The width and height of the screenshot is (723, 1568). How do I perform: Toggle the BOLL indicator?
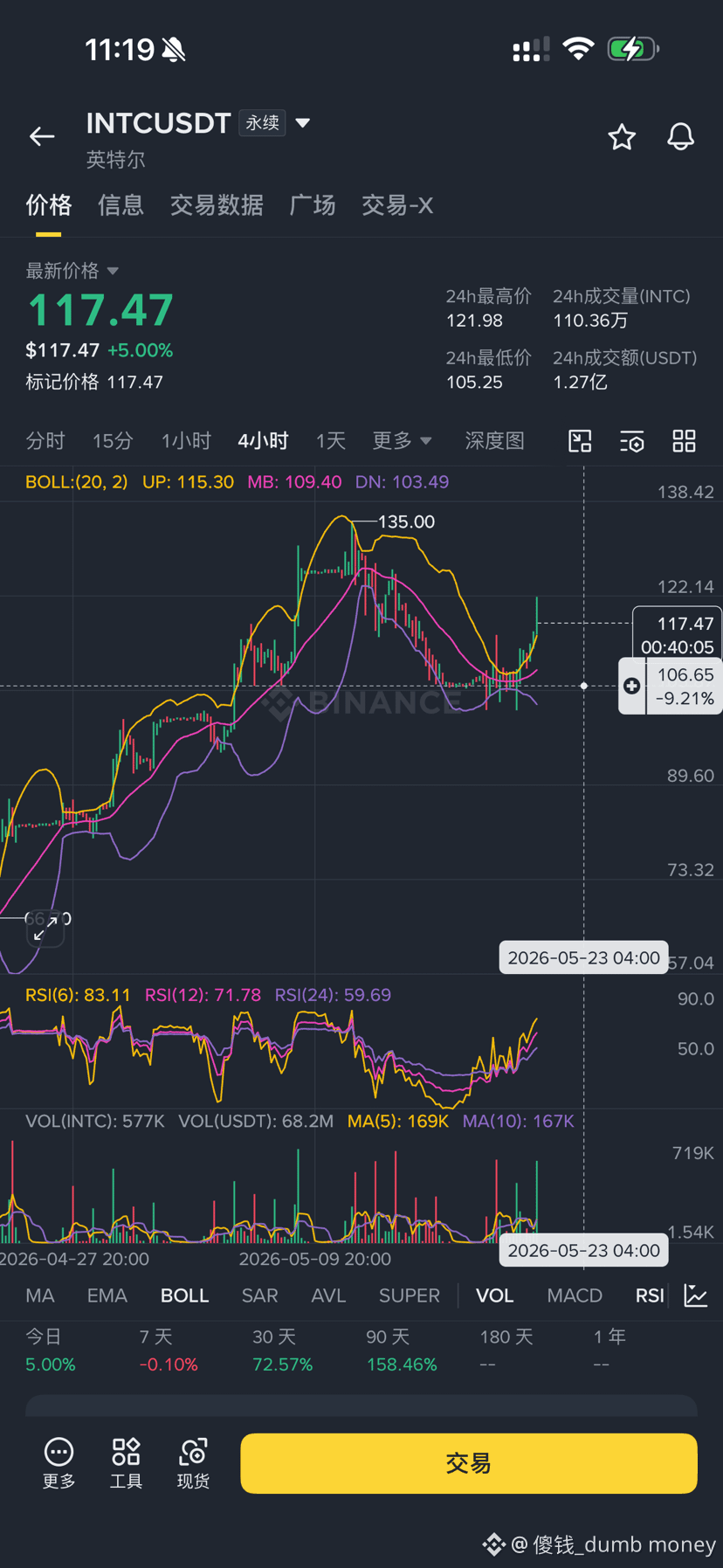coord(184,1295)
